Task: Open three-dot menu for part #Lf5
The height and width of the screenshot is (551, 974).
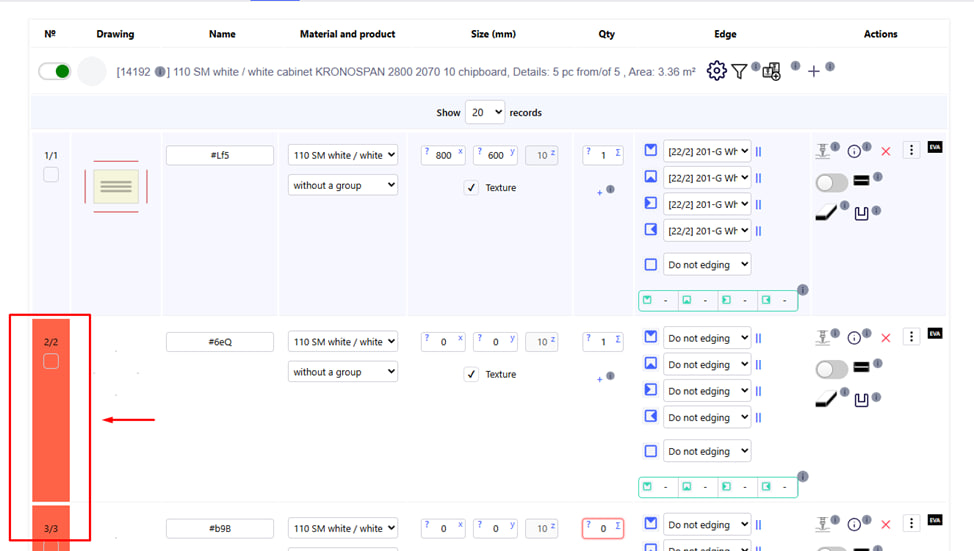Action: 911,150
